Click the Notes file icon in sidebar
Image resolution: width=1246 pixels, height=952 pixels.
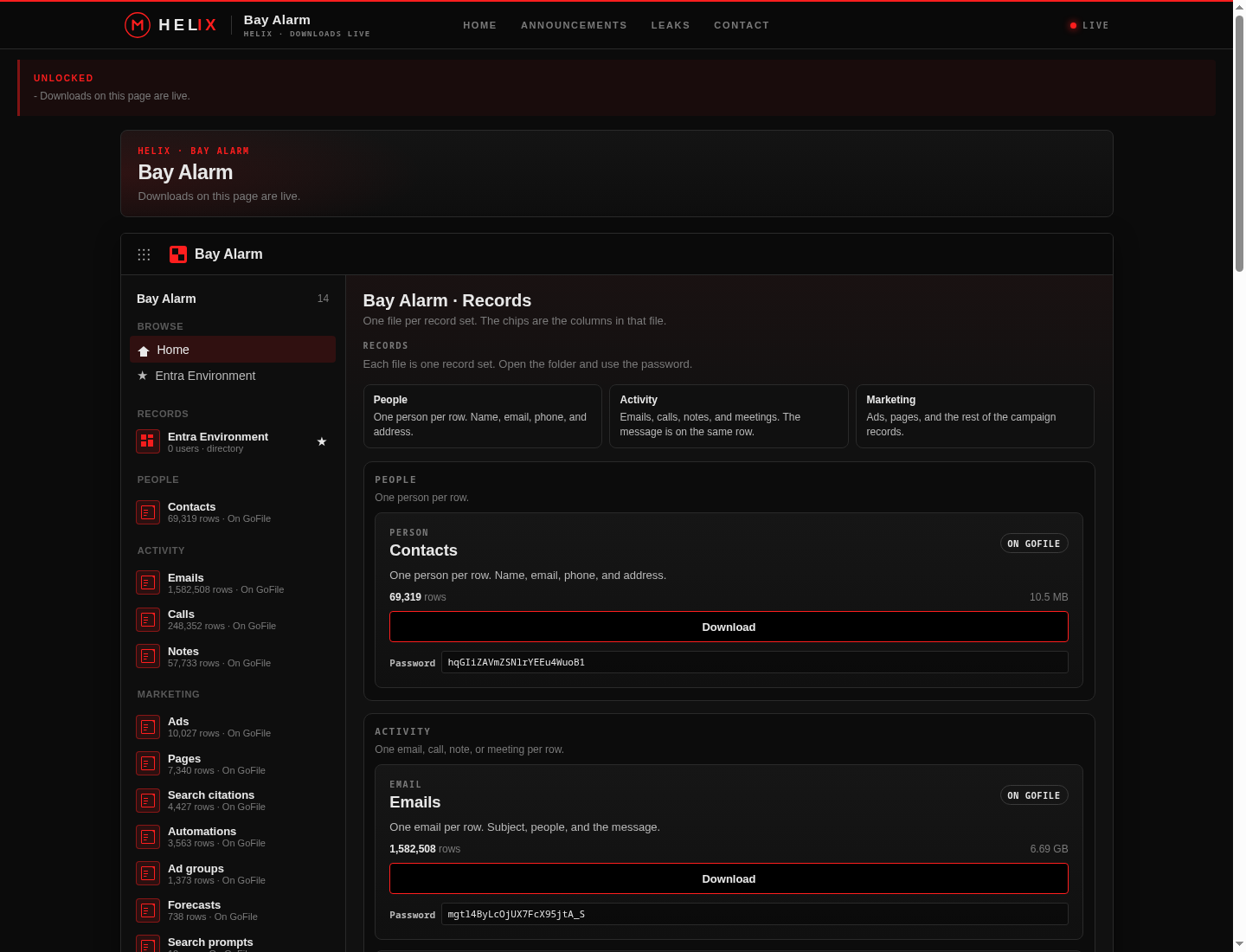148,656
